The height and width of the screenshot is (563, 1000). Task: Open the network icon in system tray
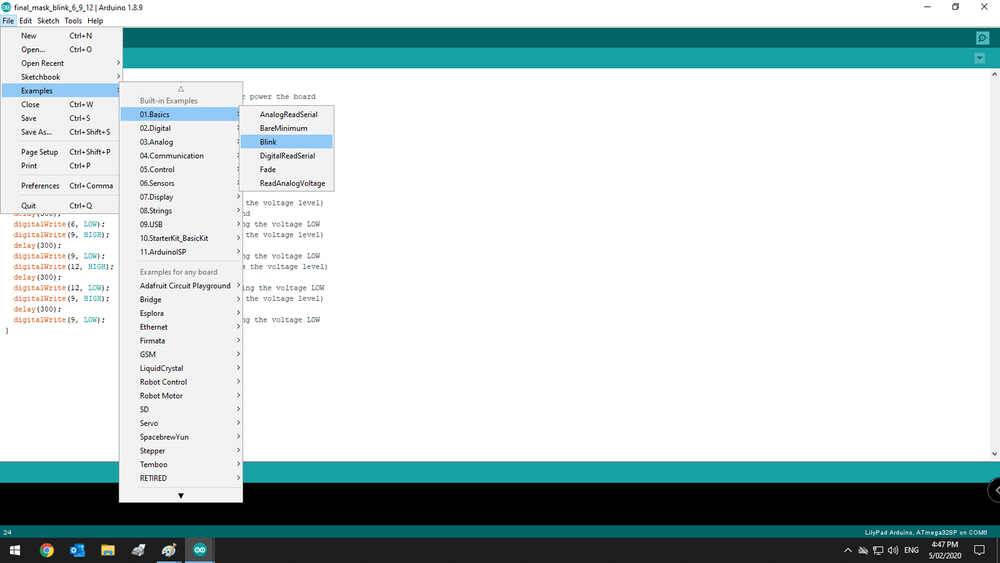pyautogui.click(x=878, y=550)
